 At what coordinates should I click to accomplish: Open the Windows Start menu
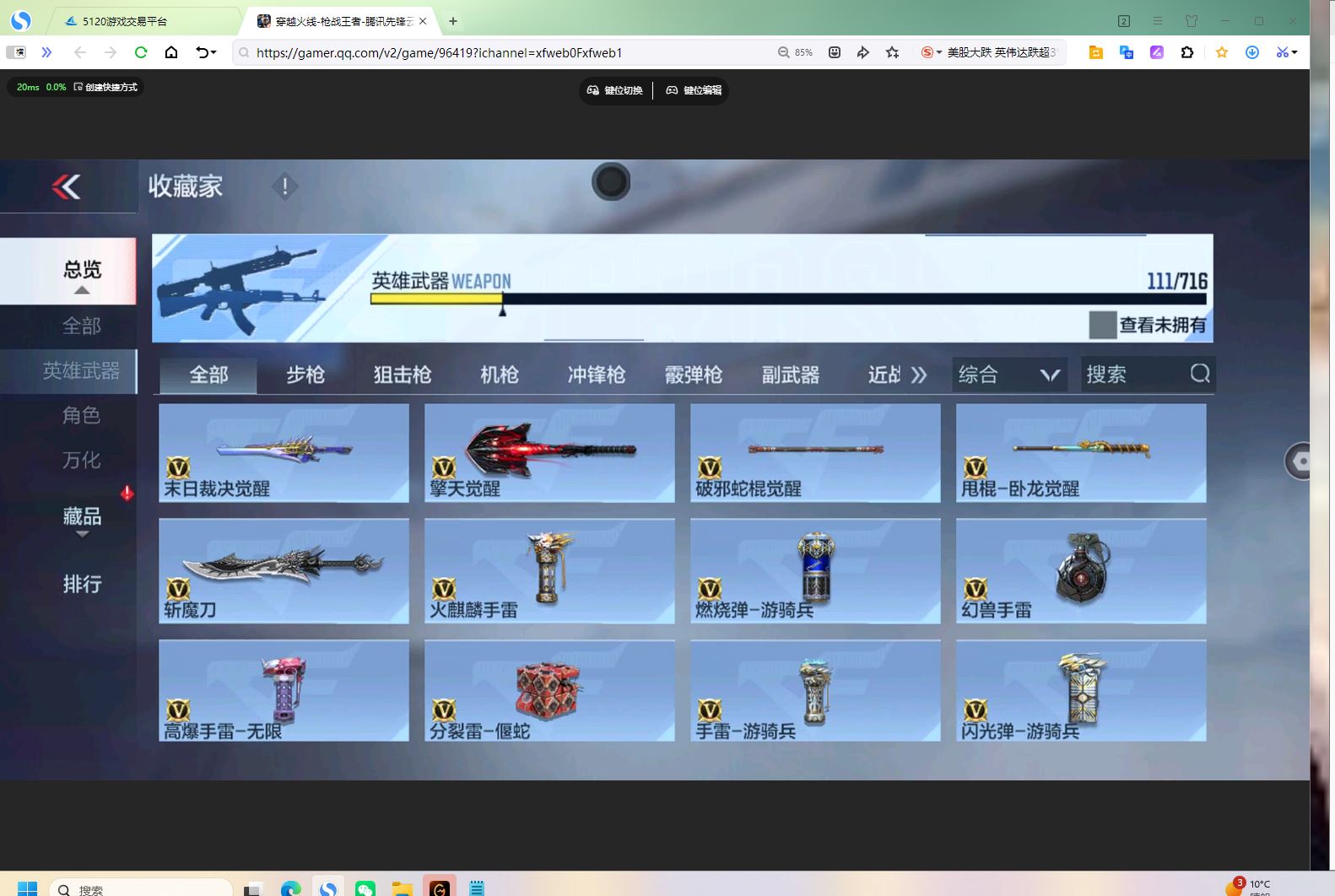tap(27, 888)
